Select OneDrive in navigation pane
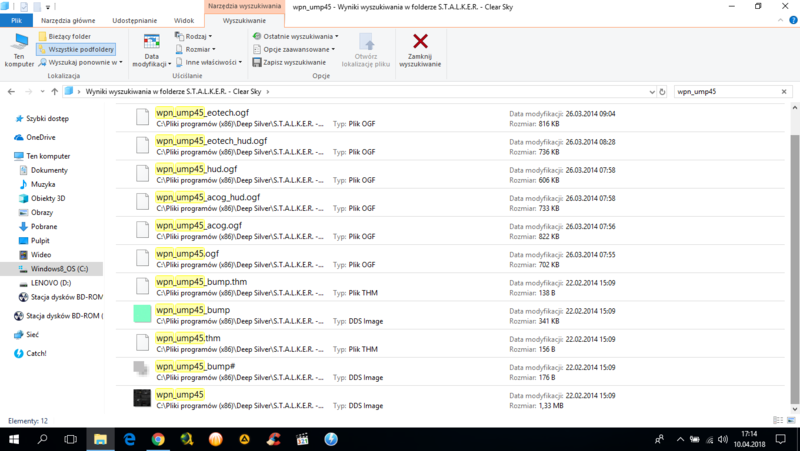This screenshot has height=451, width=800. (35, 137)
